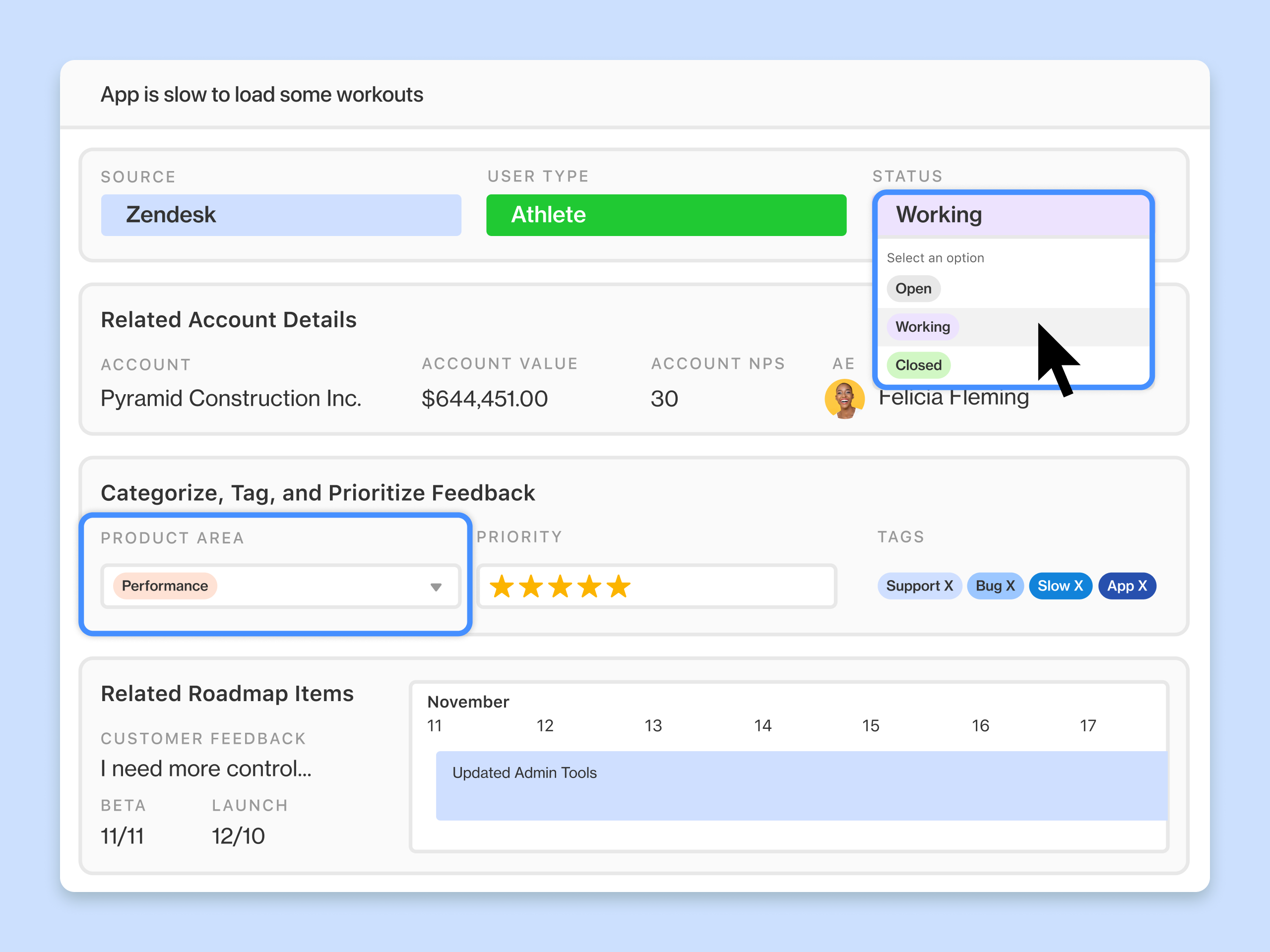Remove the App tag

coord(1142,586)
